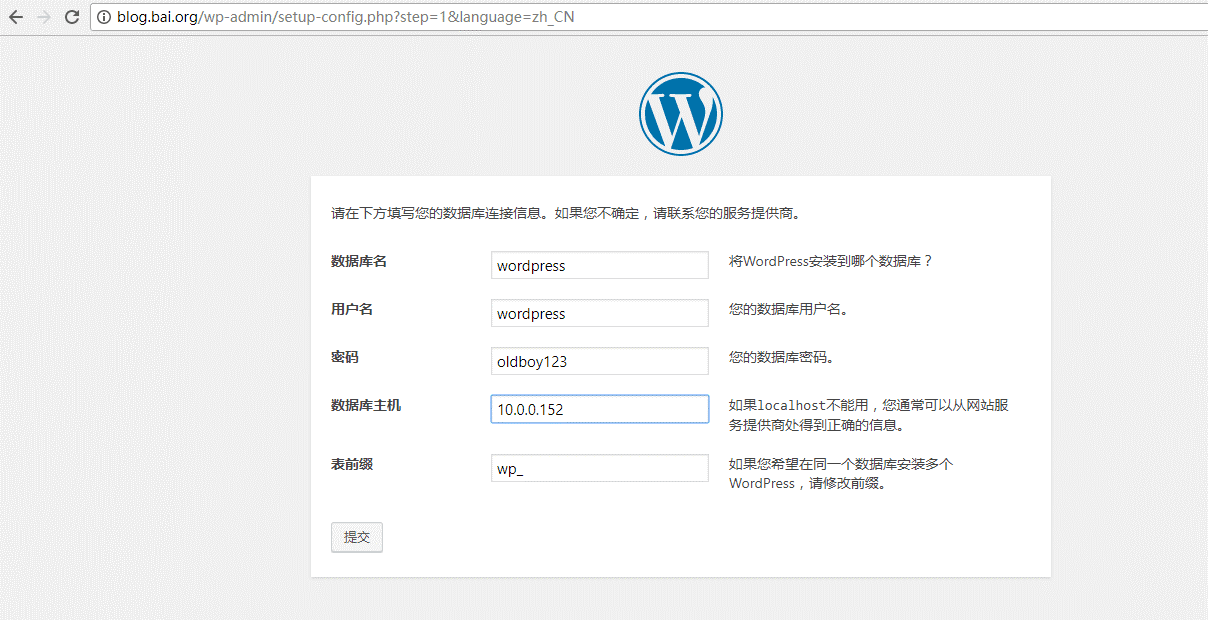Click the 用户名 label

click(352, 310)
